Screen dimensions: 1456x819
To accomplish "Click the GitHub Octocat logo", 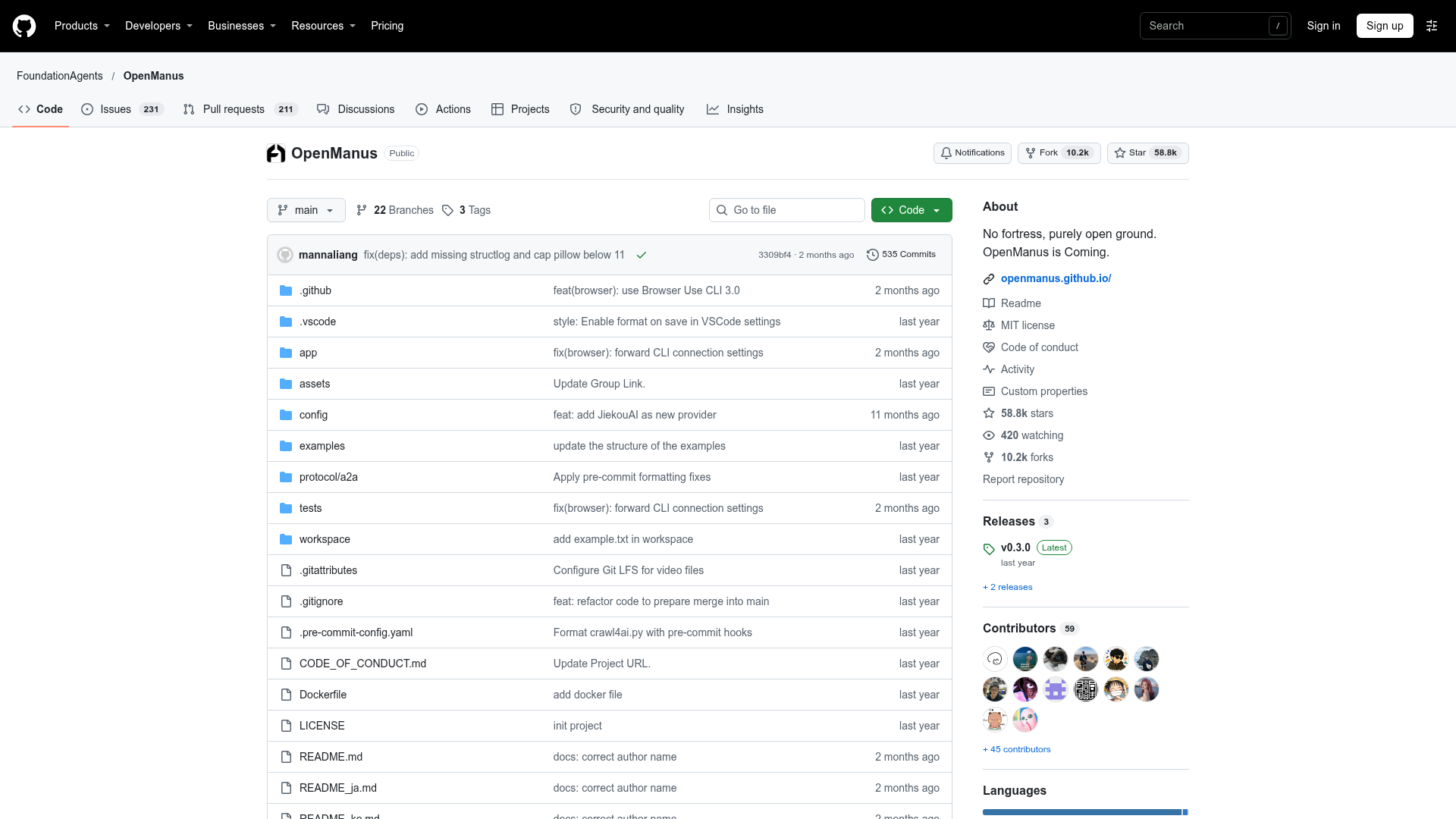I will pyautogui.click(x=24, y=26).
